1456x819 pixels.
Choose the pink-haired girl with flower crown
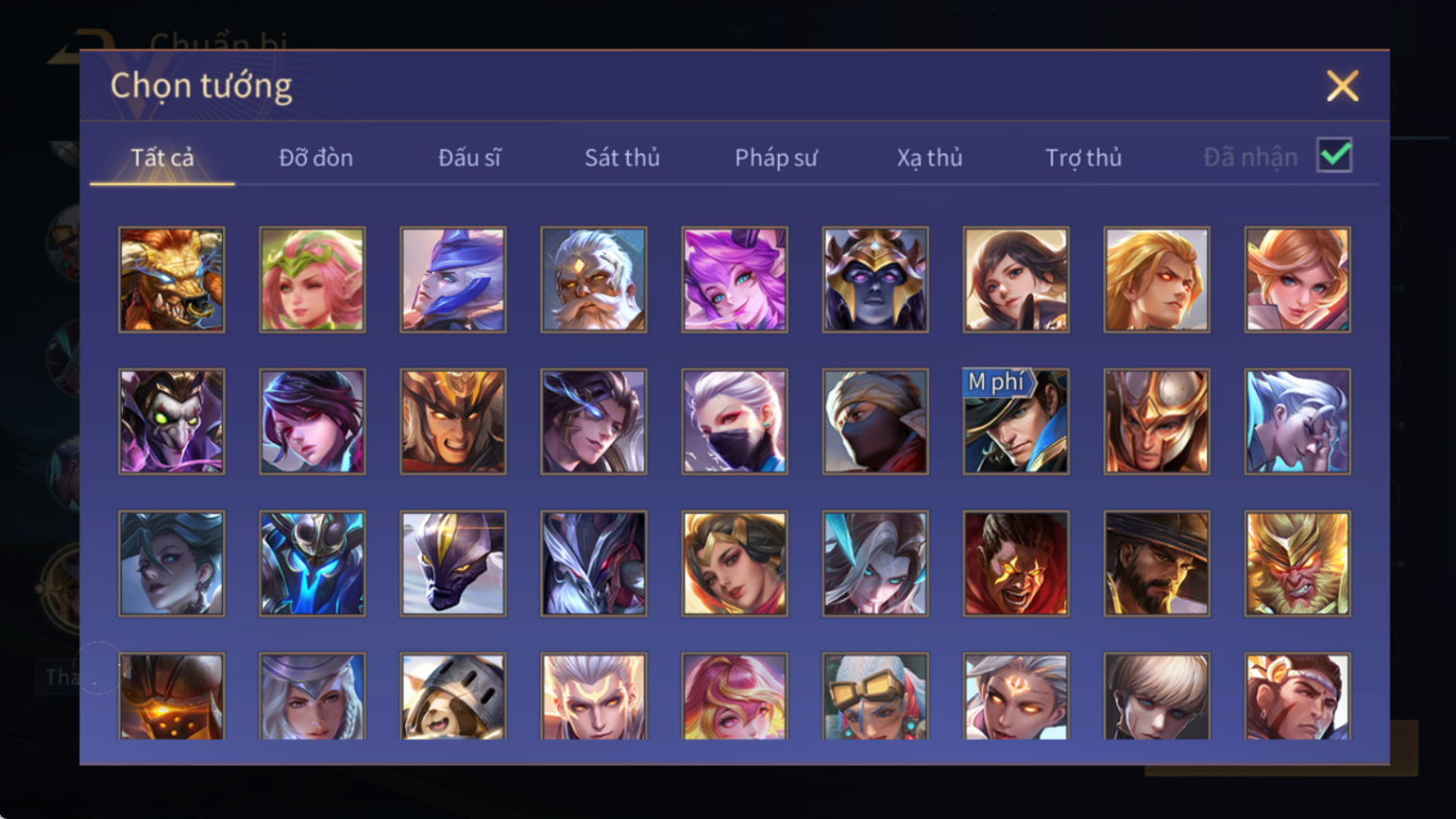[x=313, y=280]
